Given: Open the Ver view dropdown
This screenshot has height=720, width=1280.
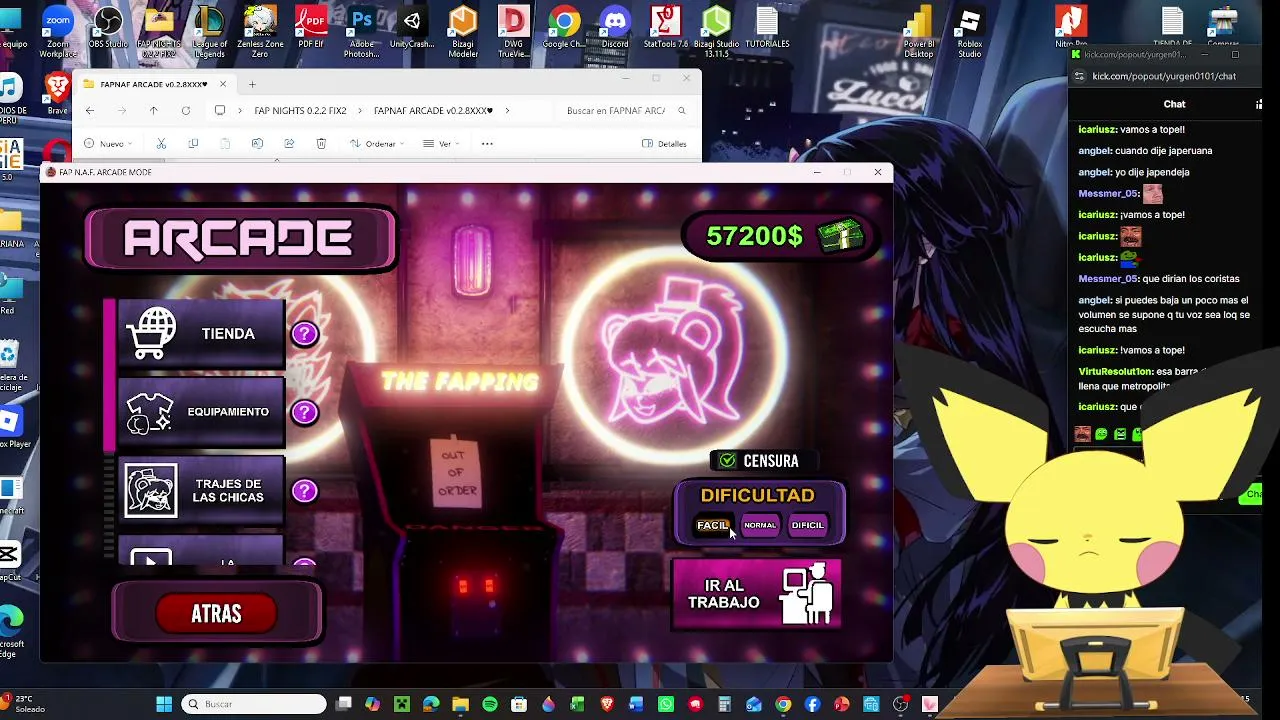Looking at the screenshot, I should [441, 144].
